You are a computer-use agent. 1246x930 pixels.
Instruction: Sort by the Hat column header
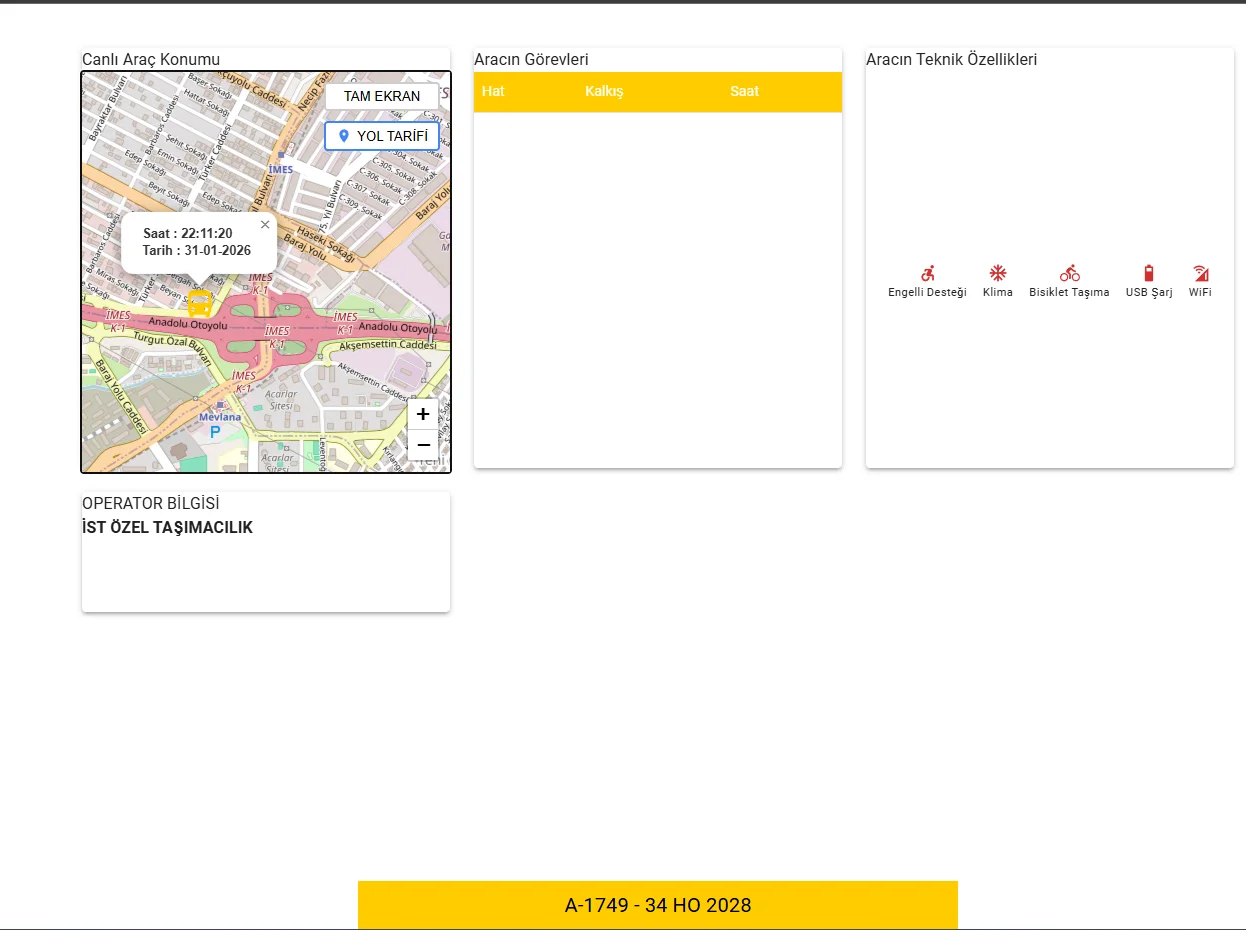click(493, 91)
